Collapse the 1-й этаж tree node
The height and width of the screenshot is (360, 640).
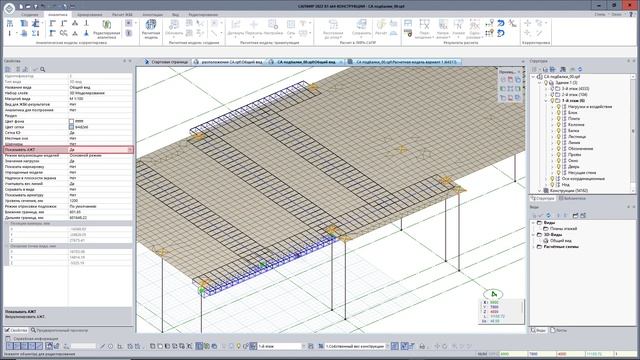click(x=546, y=100)
